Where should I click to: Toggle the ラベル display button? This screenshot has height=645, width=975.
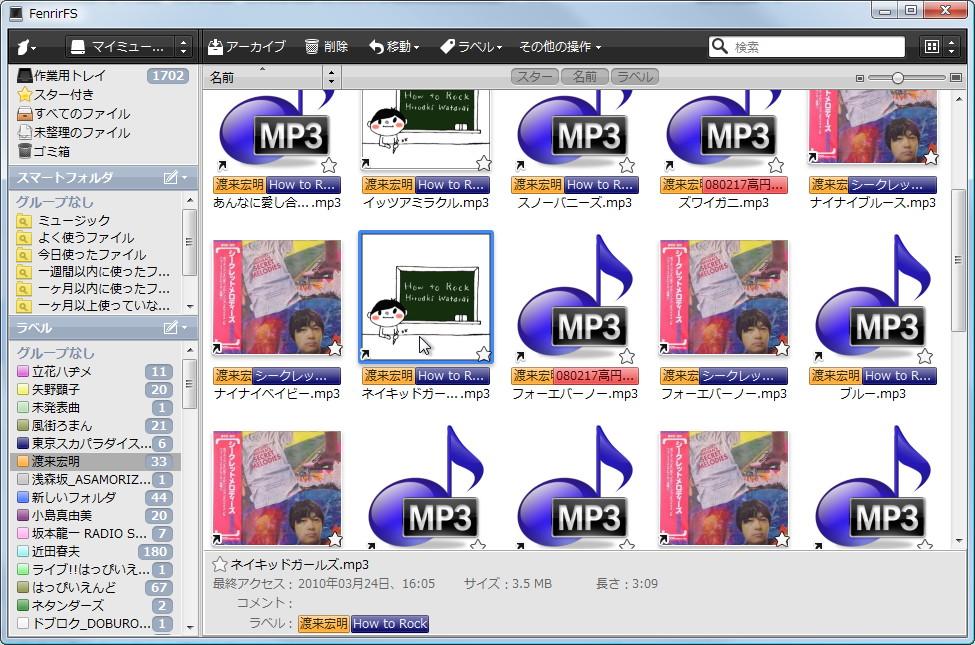pyautogui.click(x=635, y=77)
